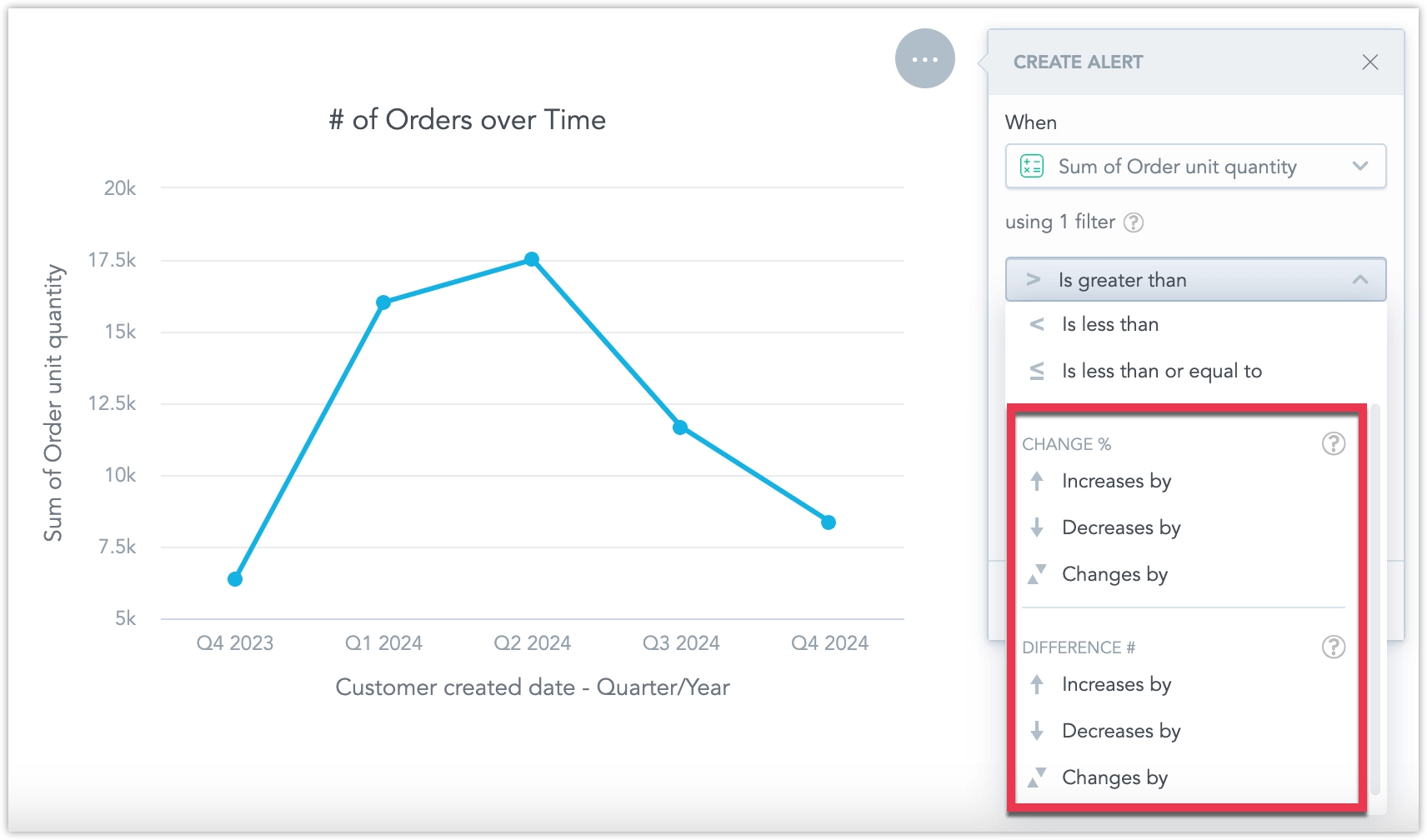Viewport: 1427px width, 840px height.
Task: Close the Create Alert panel
Action: 1369,62
